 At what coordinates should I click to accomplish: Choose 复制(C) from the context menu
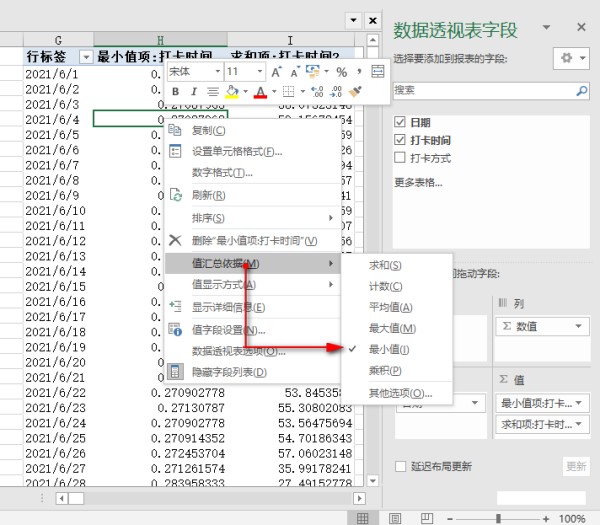pyautogui.click(x=253, y=130)
